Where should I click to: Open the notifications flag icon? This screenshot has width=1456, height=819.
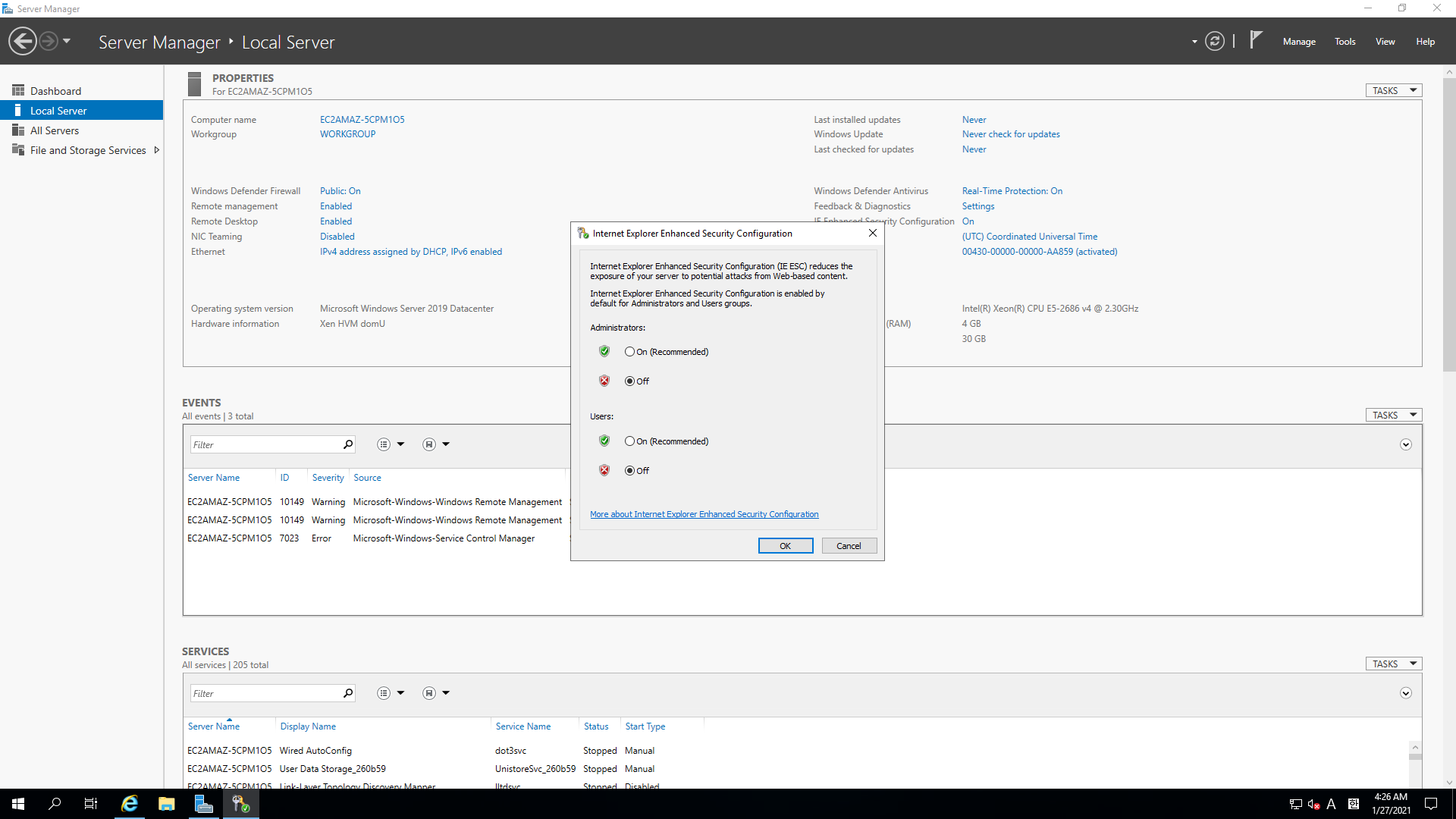1256,39
